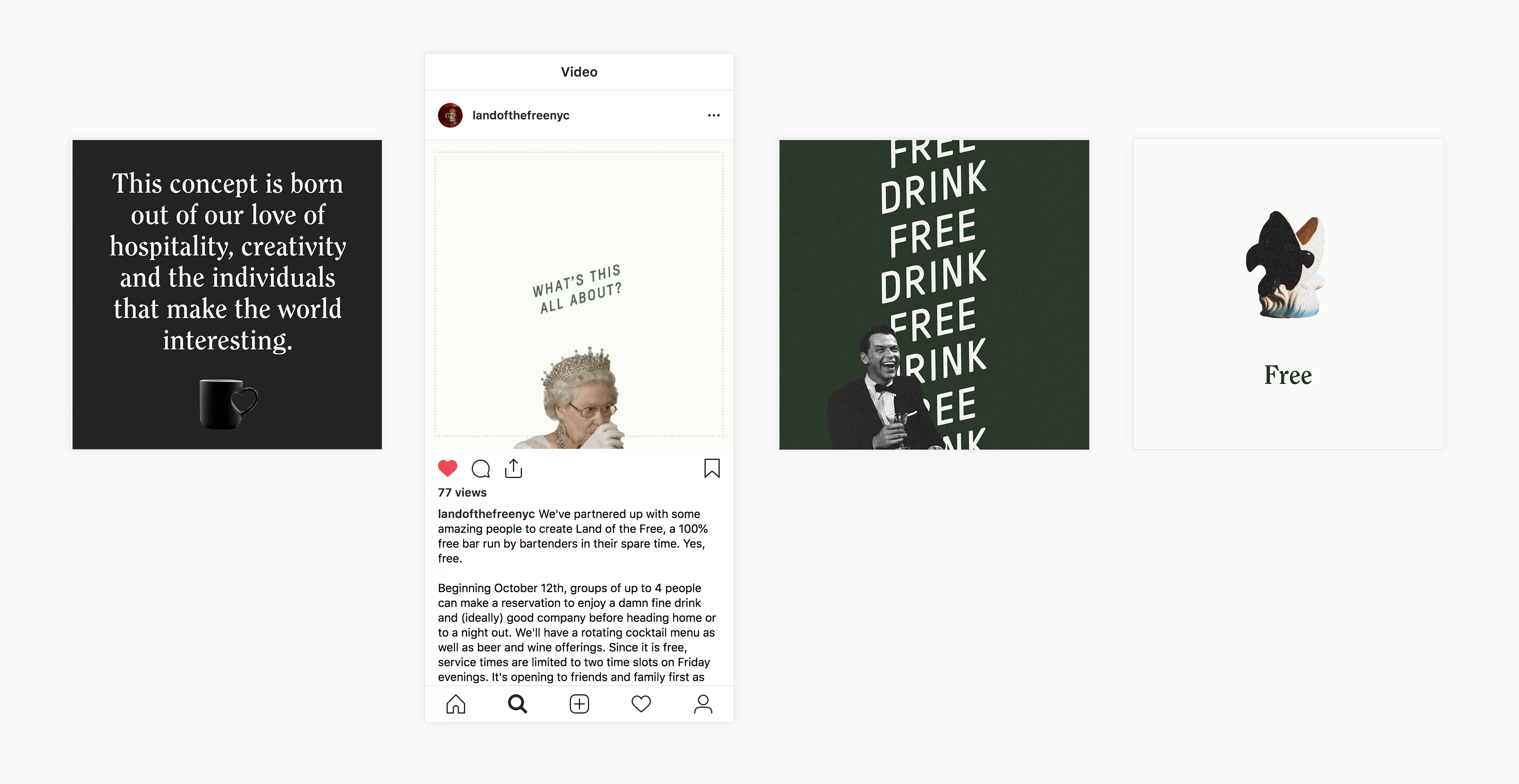Click the 77 views count
Viewport: 1519px width, 784px height.
click(x=462, y=493)
